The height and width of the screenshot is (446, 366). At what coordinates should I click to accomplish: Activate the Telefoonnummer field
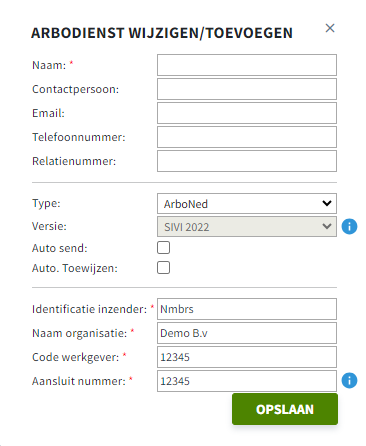(247, 137)
